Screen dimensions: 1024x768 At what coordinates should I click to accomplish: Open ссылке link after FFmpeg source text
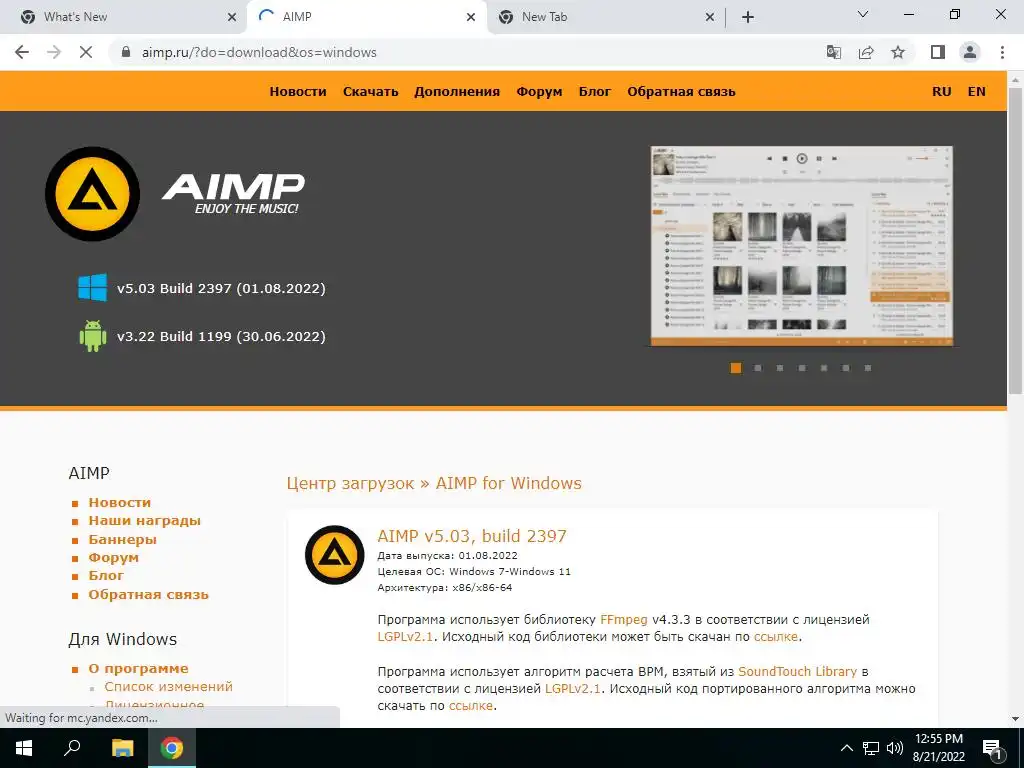[776, 636]
